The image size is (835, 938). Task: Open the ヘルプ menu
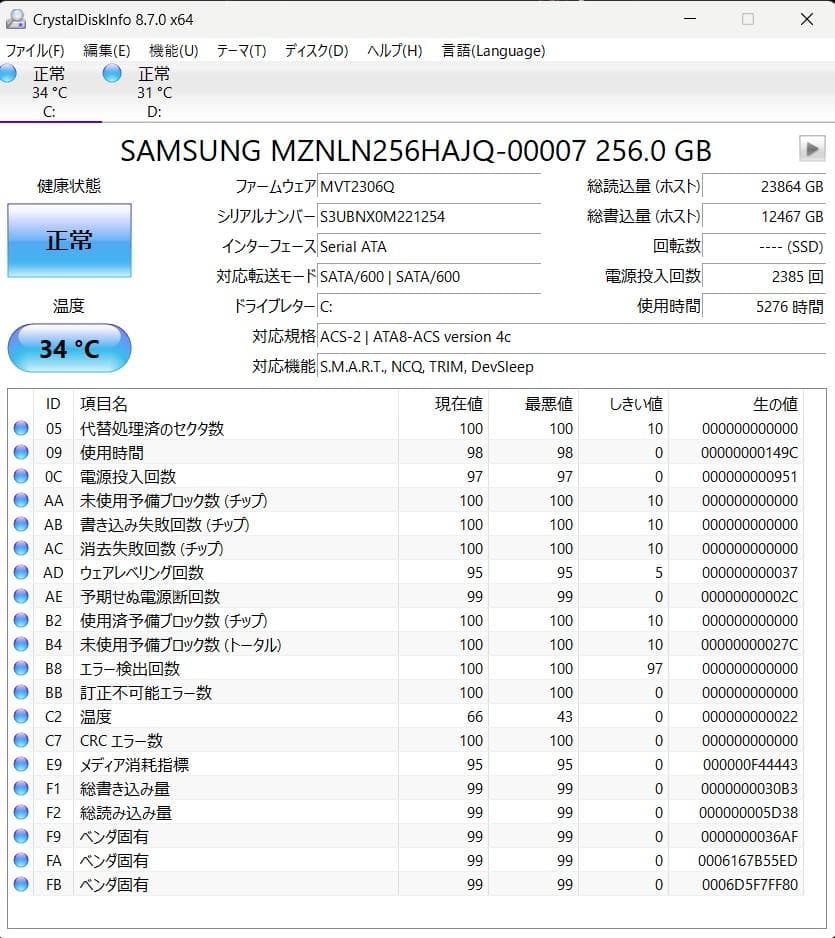coord(393,50)
